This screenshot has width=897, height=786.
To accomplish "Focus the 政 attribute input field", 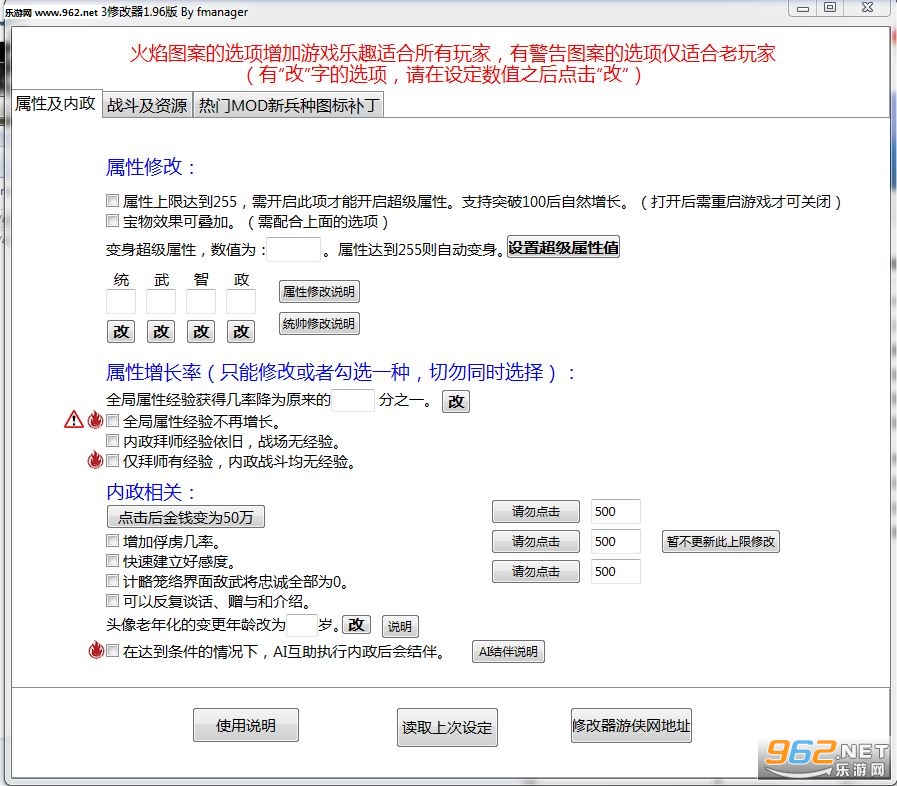I will (x=241, y=301).
